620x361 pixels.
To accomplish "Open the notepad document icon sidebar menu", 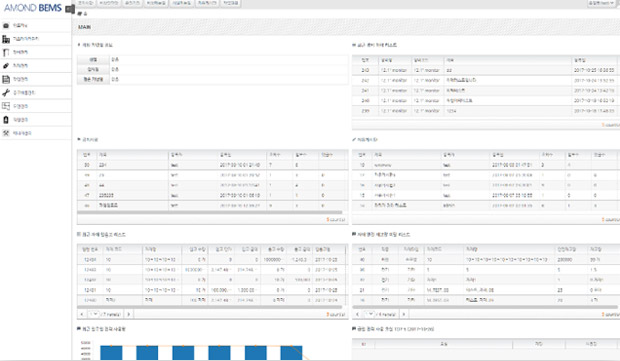I will (x=6, y=79).
